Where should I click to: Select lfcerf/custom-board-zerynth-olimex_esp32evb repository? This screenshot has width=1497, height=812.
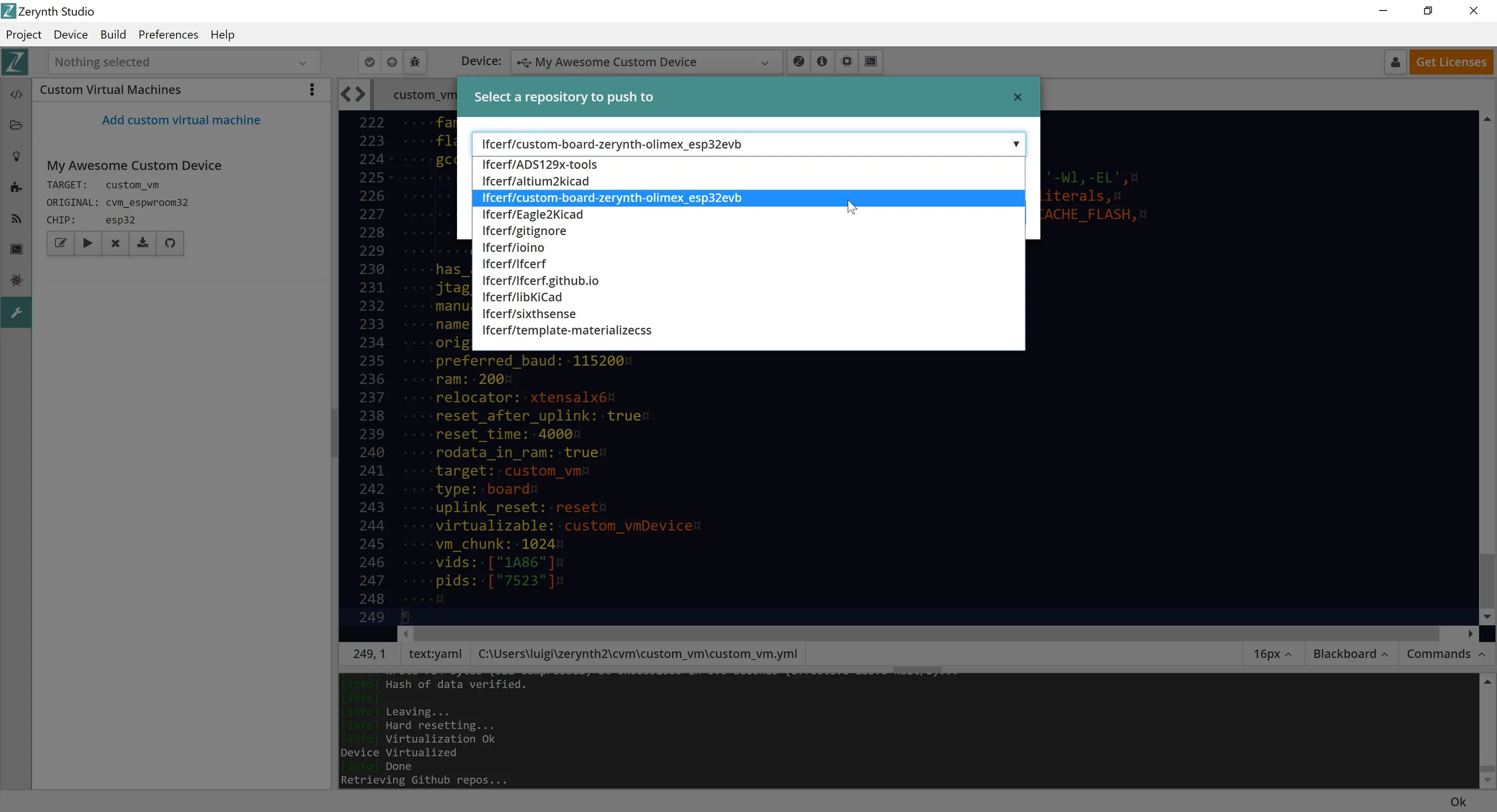click(x=748, y=197)
